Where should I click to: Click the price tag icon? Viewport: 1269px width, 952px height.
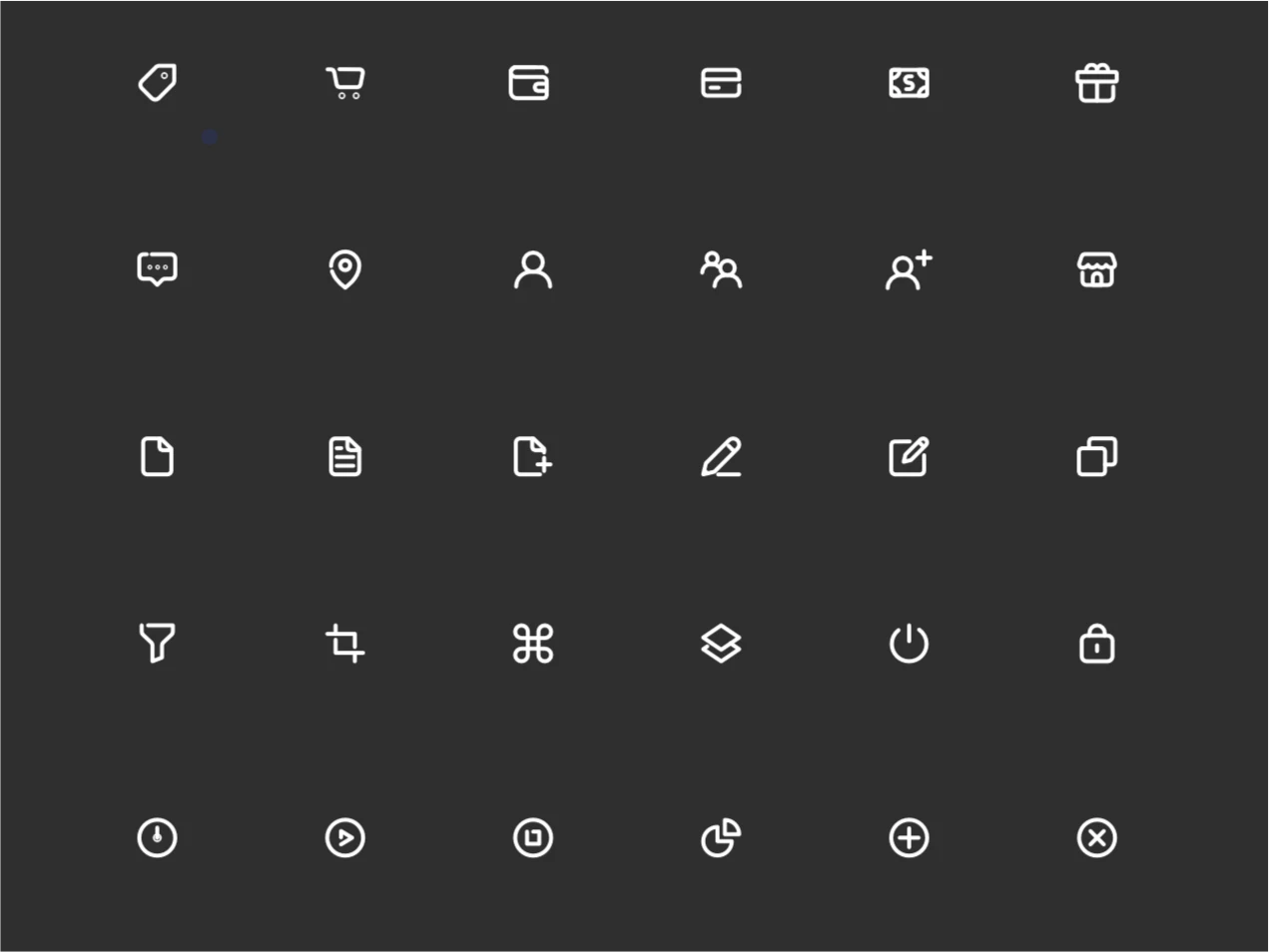[x=158, y=83]
